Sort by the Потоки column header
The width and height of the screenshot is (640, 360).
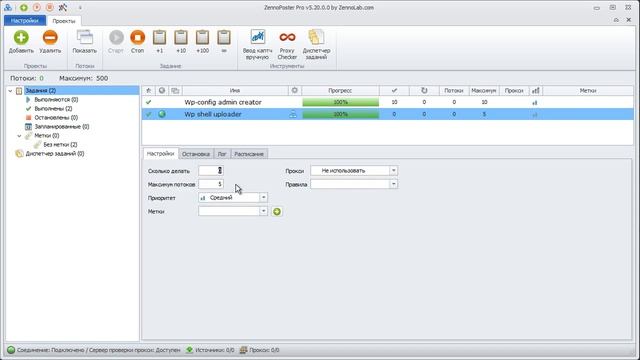[454, 91]
